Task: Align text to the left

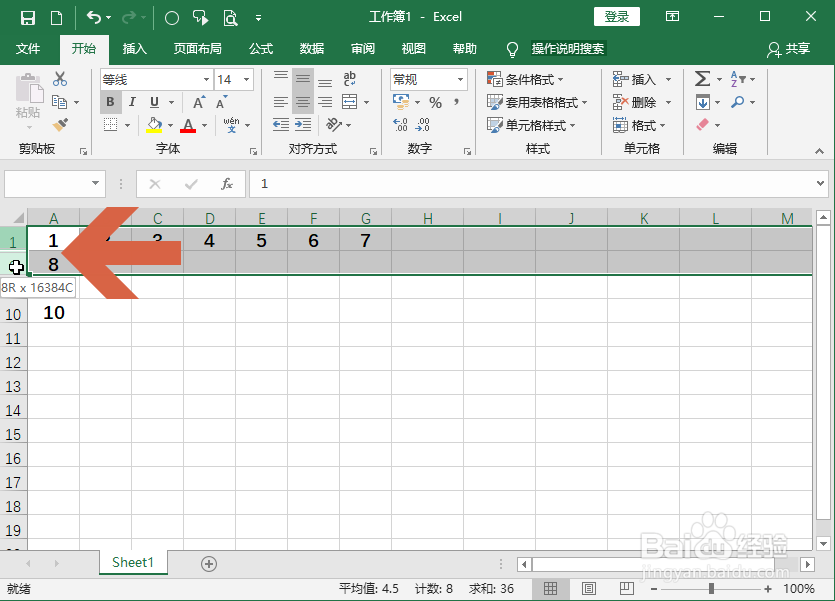Action: [x=281, y=102]
